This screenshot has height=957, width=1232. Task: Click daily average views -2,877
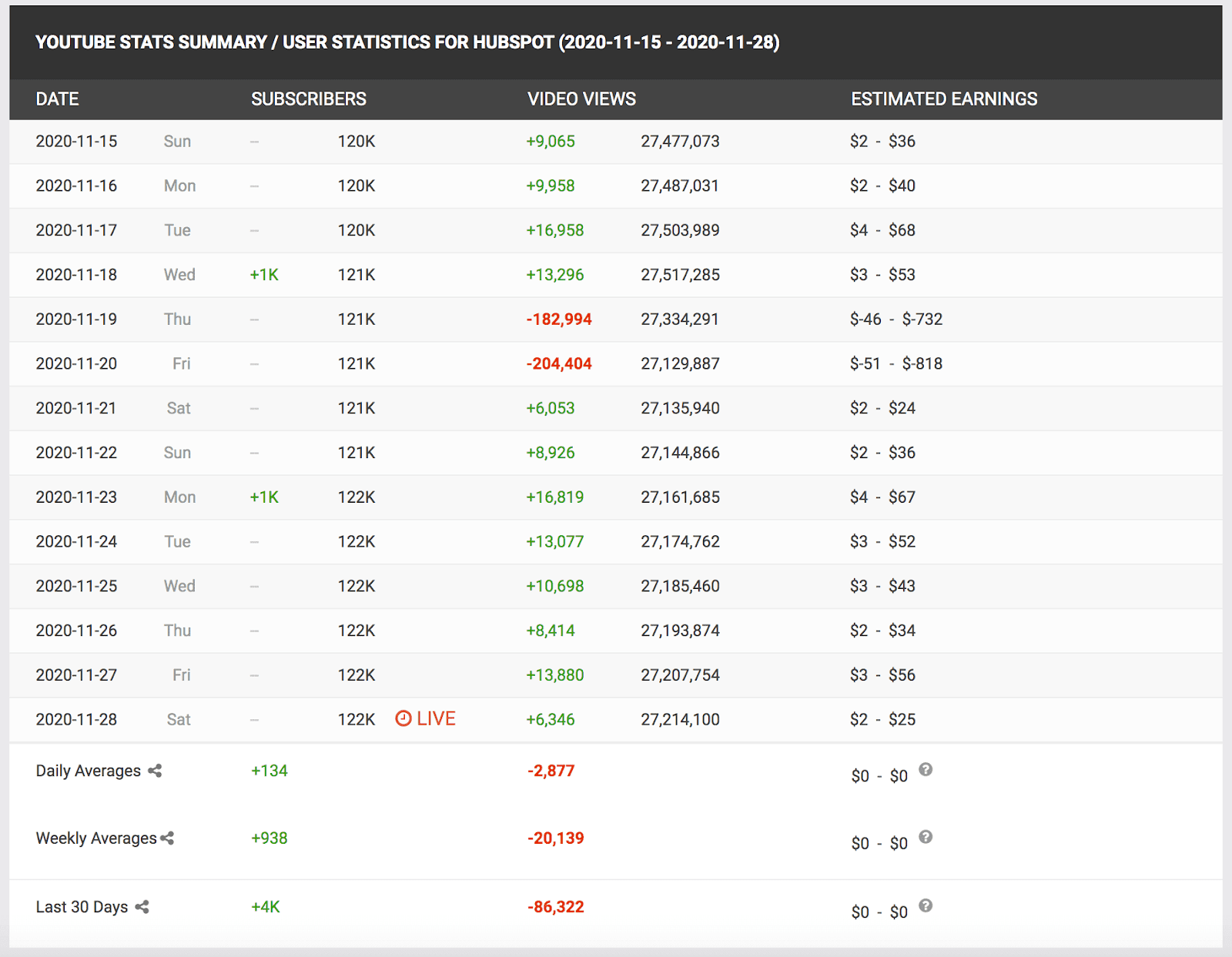(x=551, y=771)
